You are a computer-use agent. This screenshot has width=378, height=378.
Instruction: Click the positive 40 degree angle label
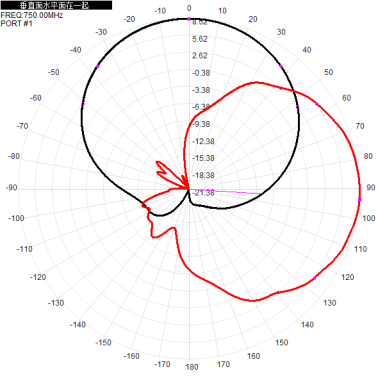(307, 50)
